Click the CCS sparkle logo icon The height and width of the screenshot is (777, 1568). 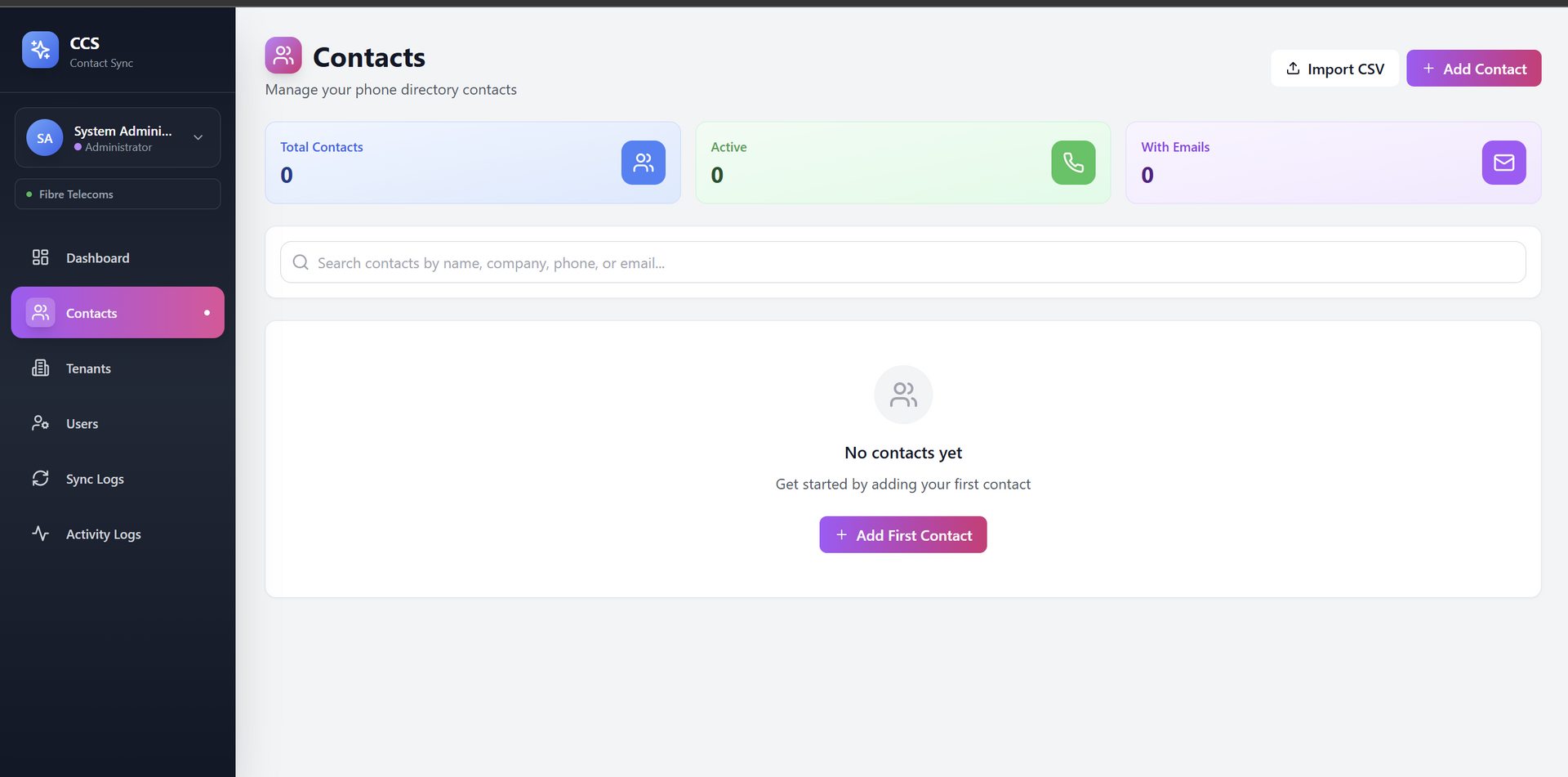click(40, 50)
